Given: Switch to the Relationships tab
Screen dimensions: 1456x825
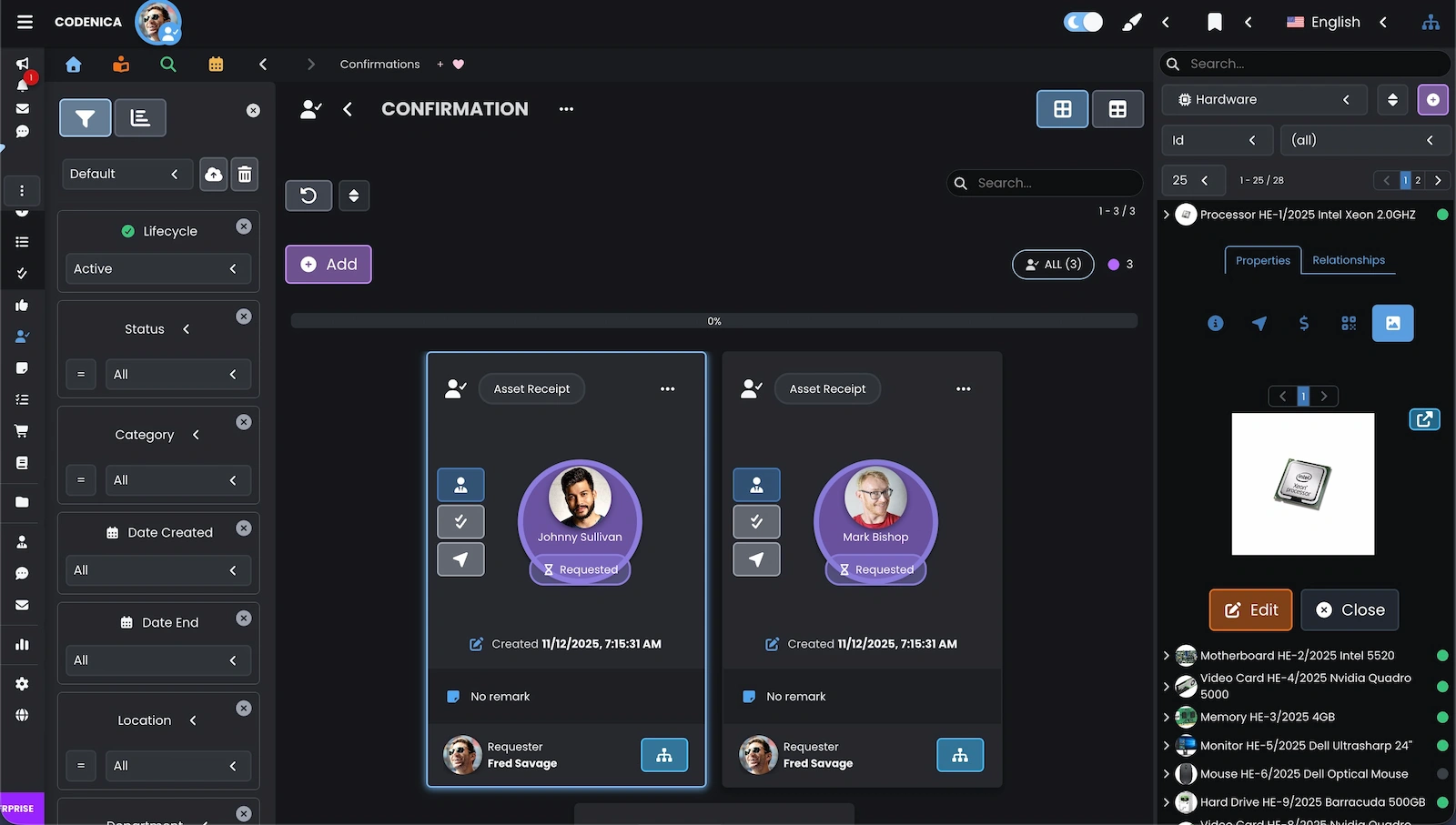Looking at the screenshot, I should tap(1348, 261).
